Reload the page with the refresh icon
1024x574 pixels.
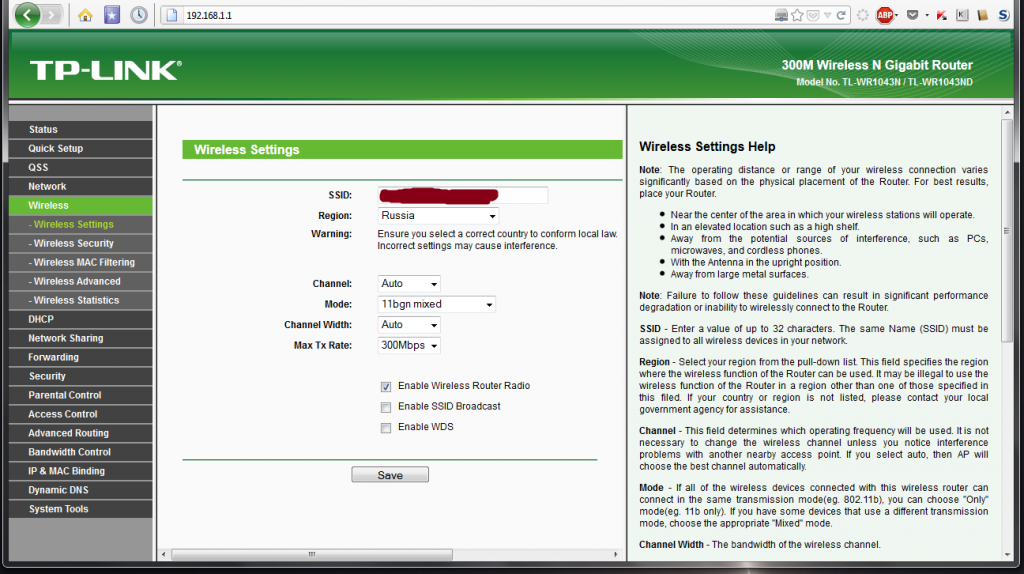tap(841, 15)
